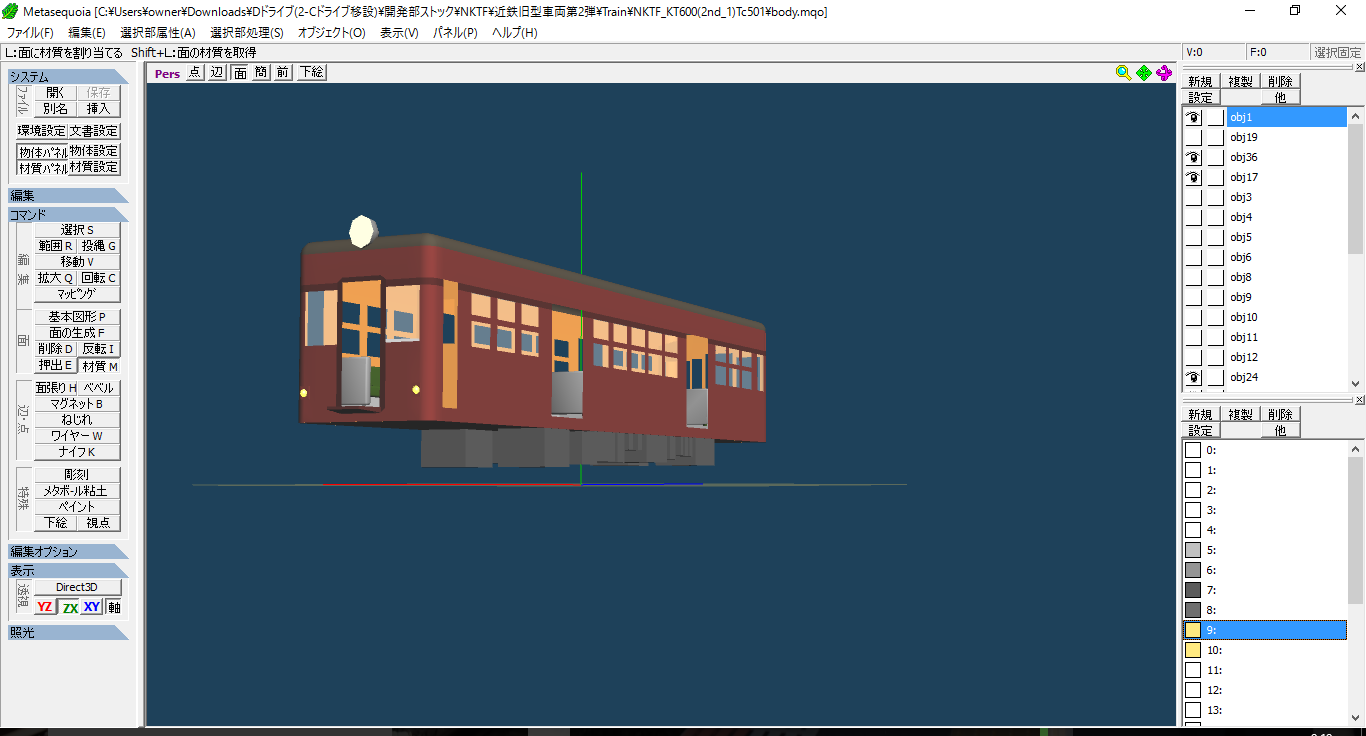Screen dimensions: 1366x736
Task: Hide obj36 using its eye icon
Action: 1194,157
